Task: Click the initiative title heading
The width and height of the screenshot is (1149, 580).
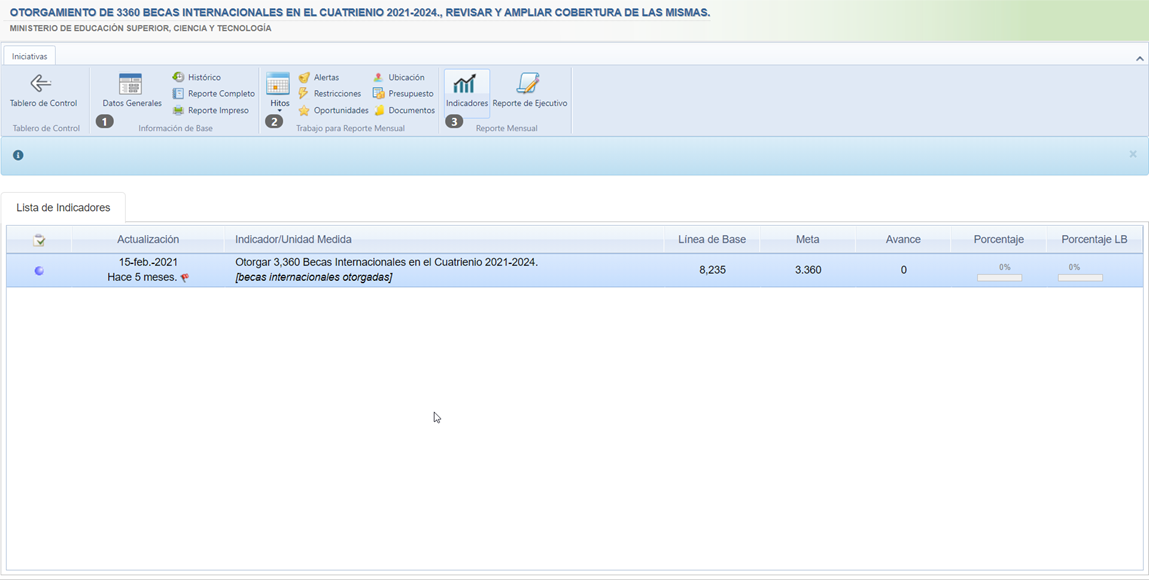Action: 360,13
